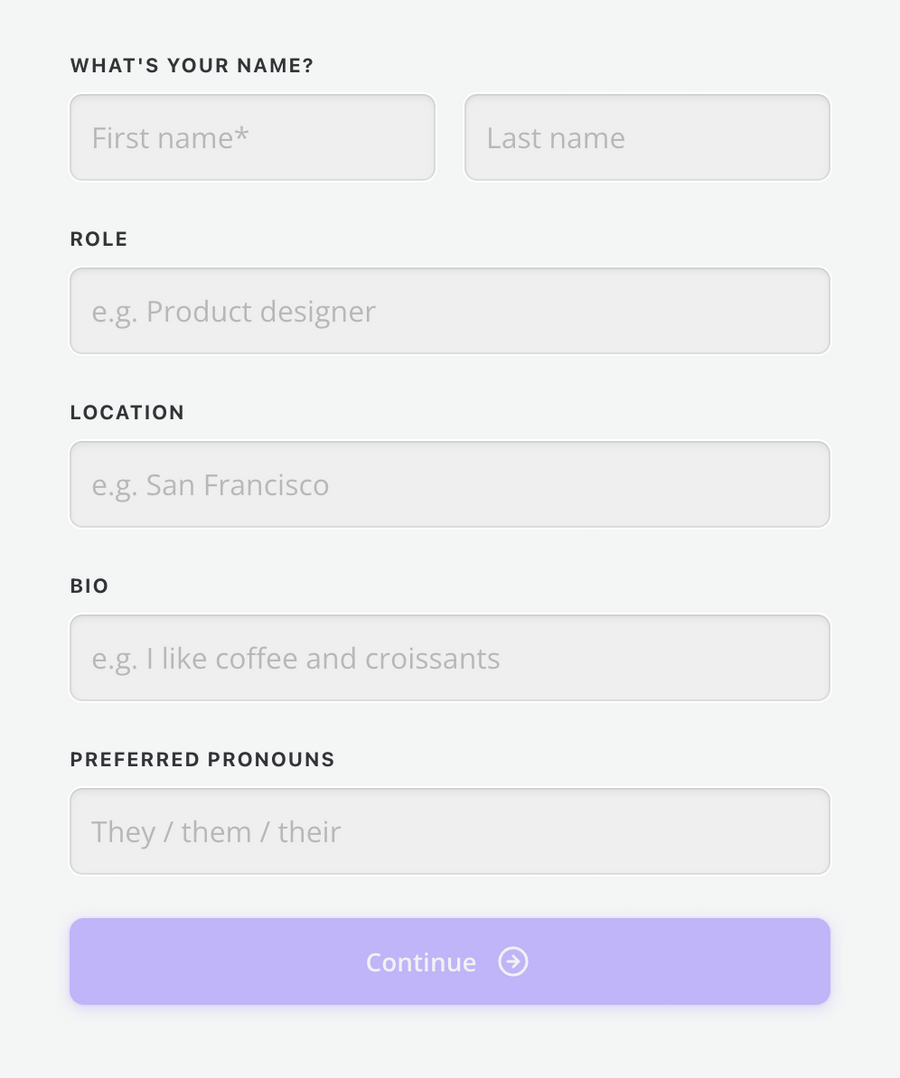The image size is (900, 1078).
Task: Select the Preferred Pronouns input field
Action: [x=449, y=831]
